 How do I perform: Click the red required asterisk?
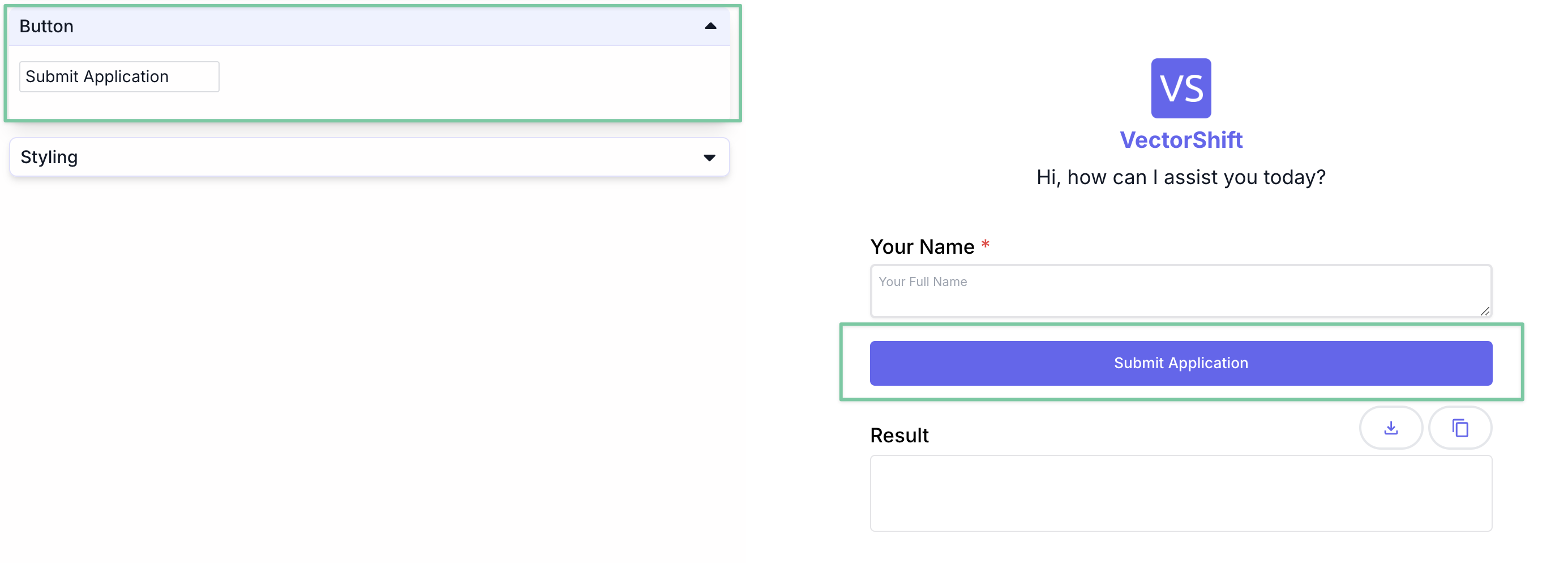[985, 245]
